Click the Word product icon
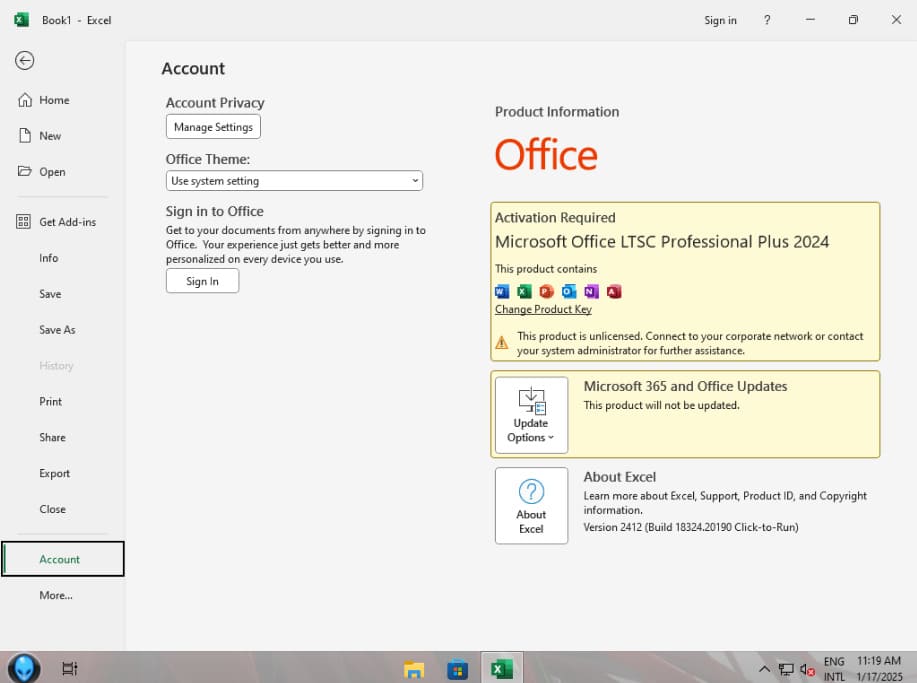 tap(502, 291)
